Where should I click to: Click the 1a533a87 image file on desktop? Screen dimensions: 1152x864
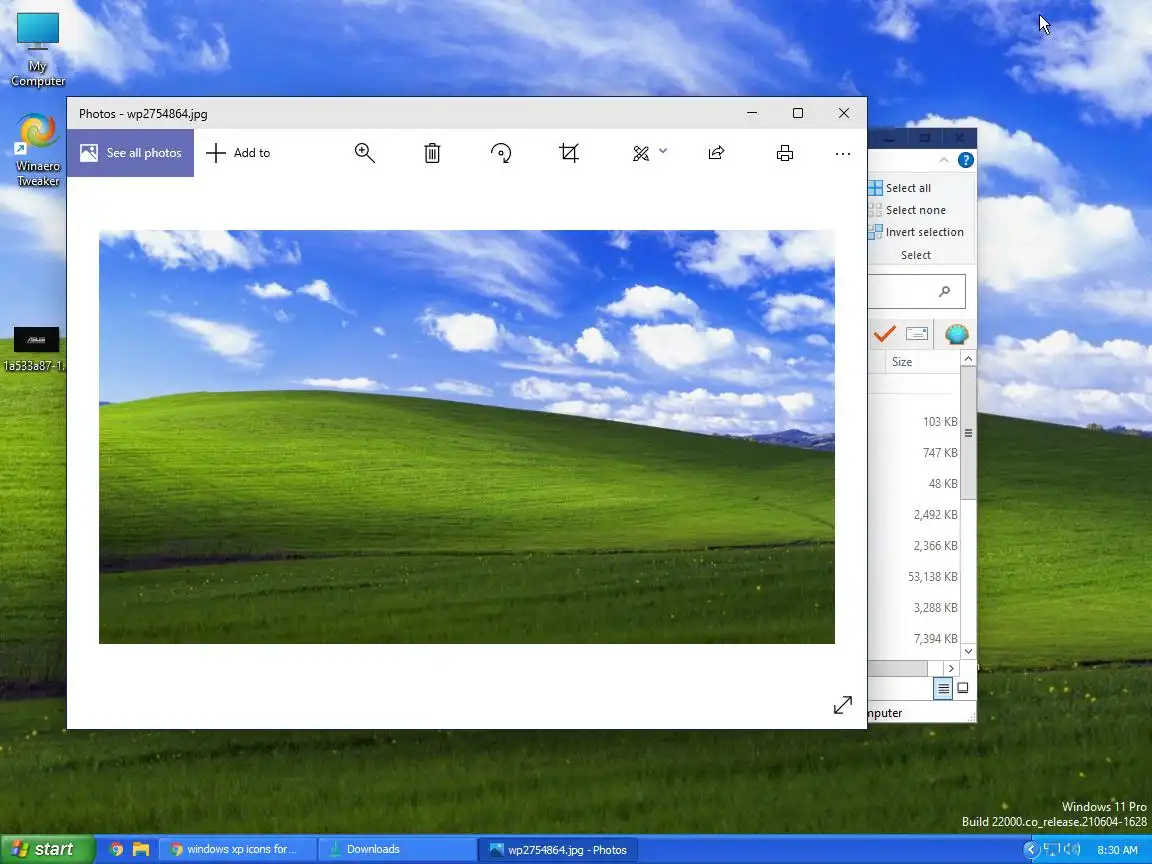pyautogui.click(x=35, y=349)
